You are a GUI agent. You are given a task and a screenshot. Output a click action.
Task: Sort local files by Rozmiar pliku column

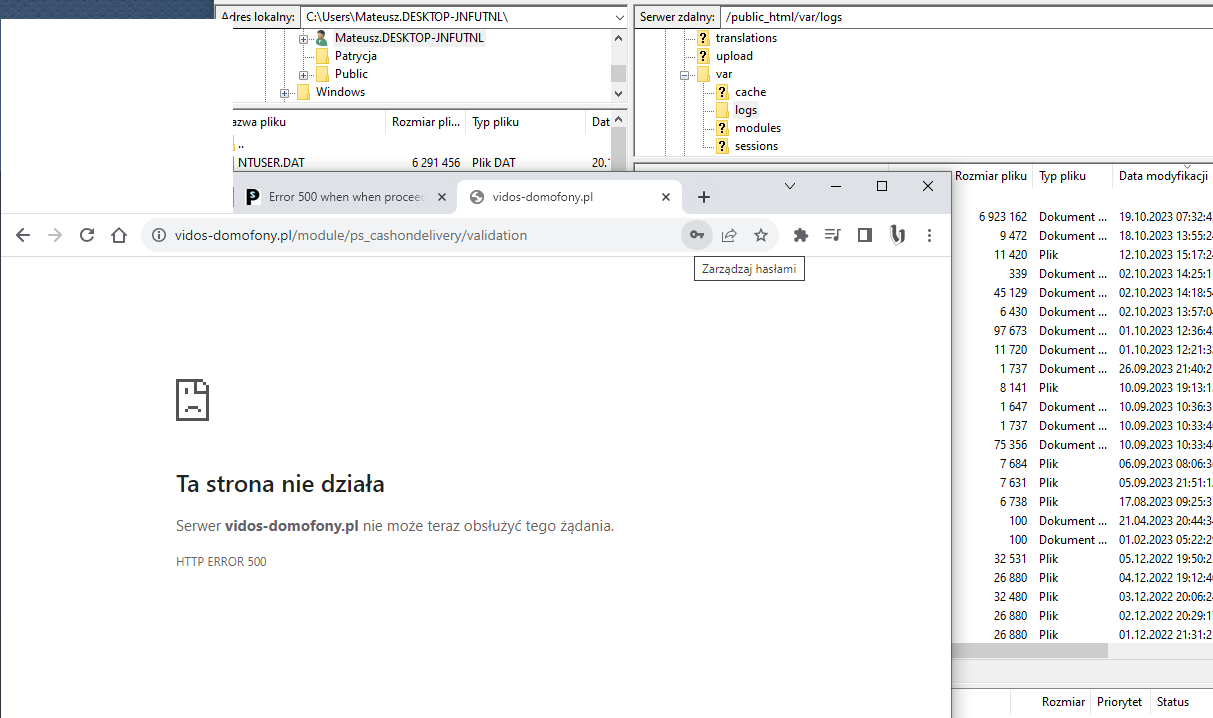426,122
